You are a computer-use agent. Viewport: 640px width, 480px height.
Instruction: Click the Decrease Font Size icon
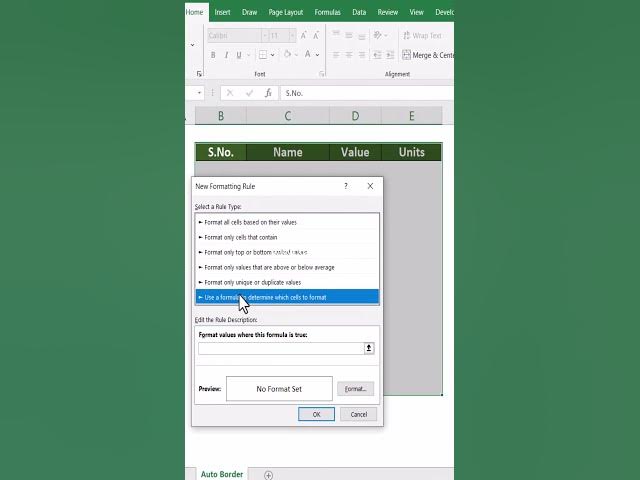316,36
